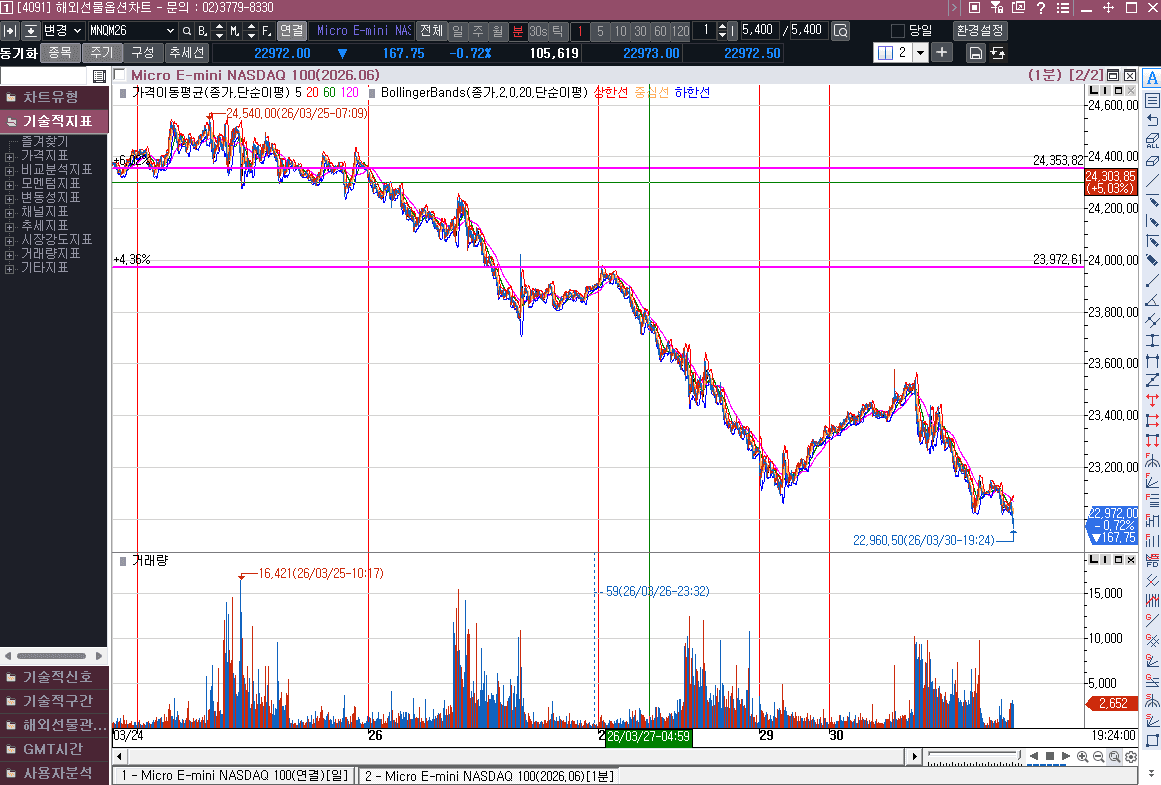The width and height of the screenshot is (1161, 785).
Task: Open chart settings gear icon
Action: (x=1130, y=757)
